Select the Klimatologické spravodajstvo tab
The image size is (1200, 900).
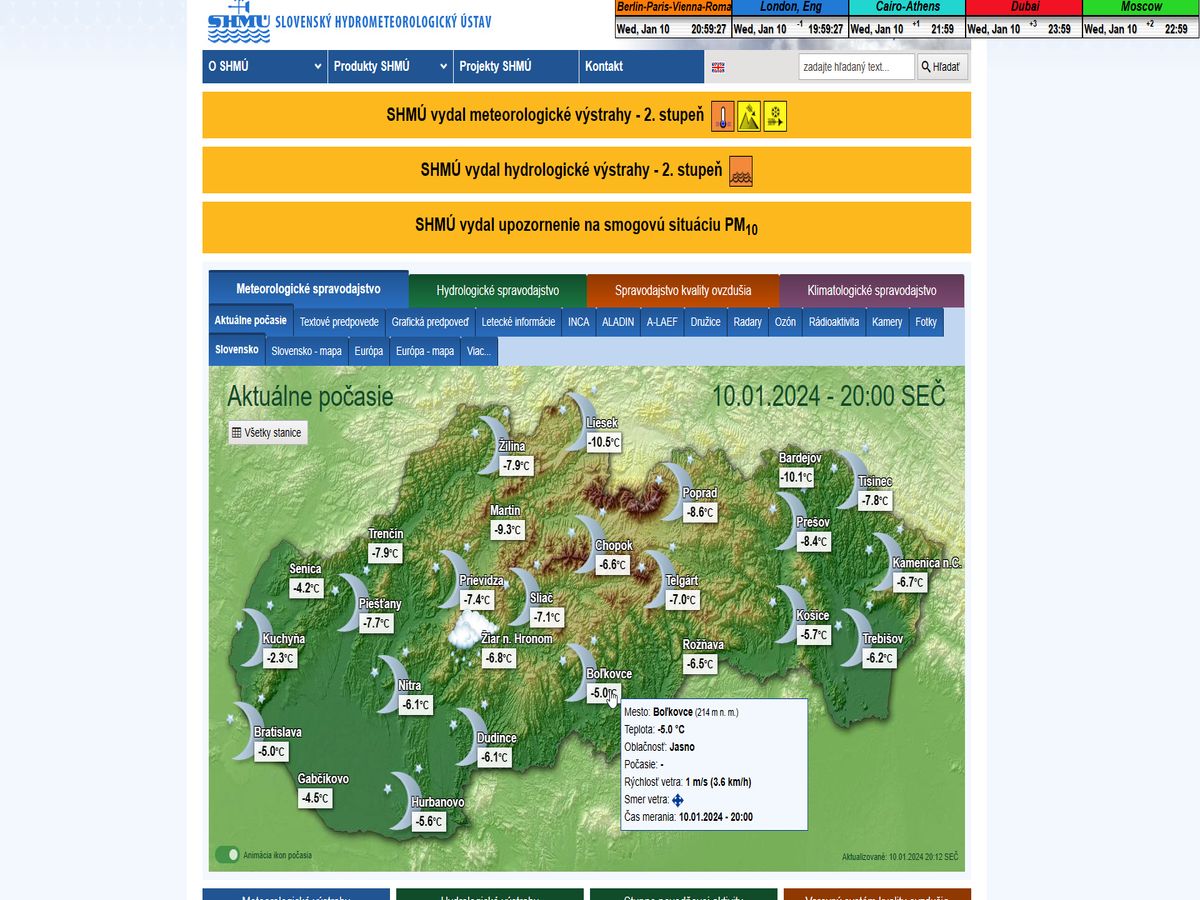871,291
